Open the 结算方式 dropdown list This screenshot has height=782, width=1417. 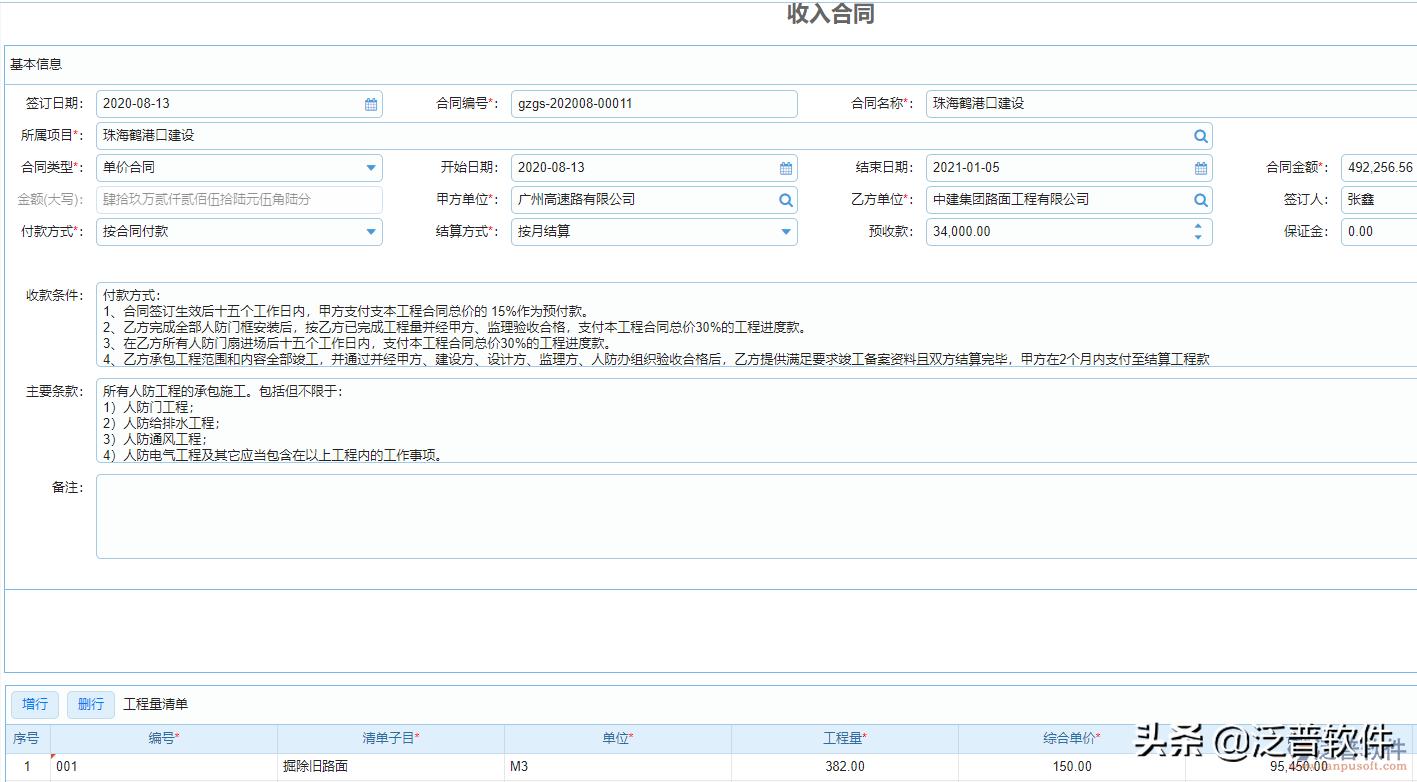click(785, 231)
